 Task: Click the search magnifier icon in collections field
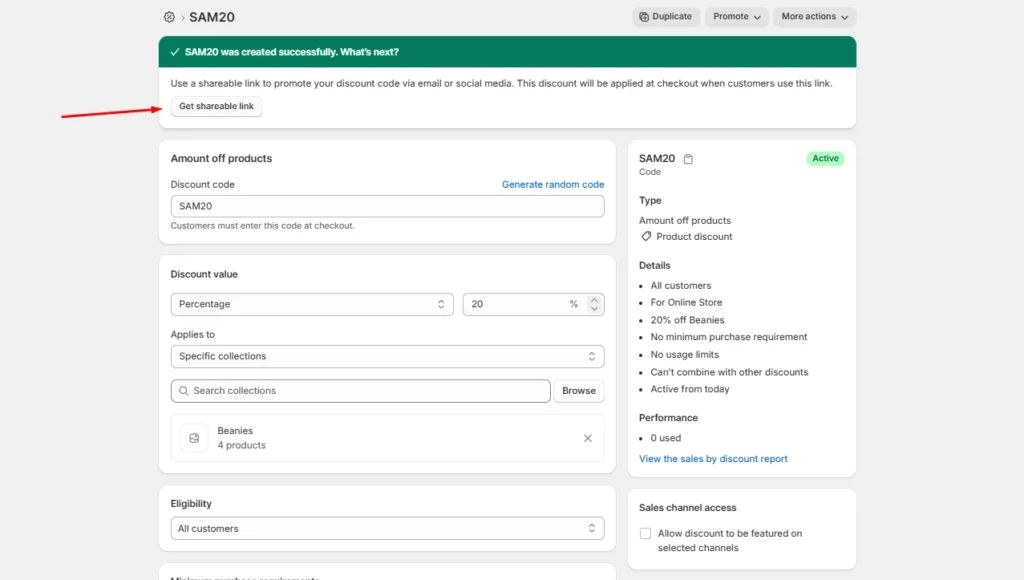[184, 391]
